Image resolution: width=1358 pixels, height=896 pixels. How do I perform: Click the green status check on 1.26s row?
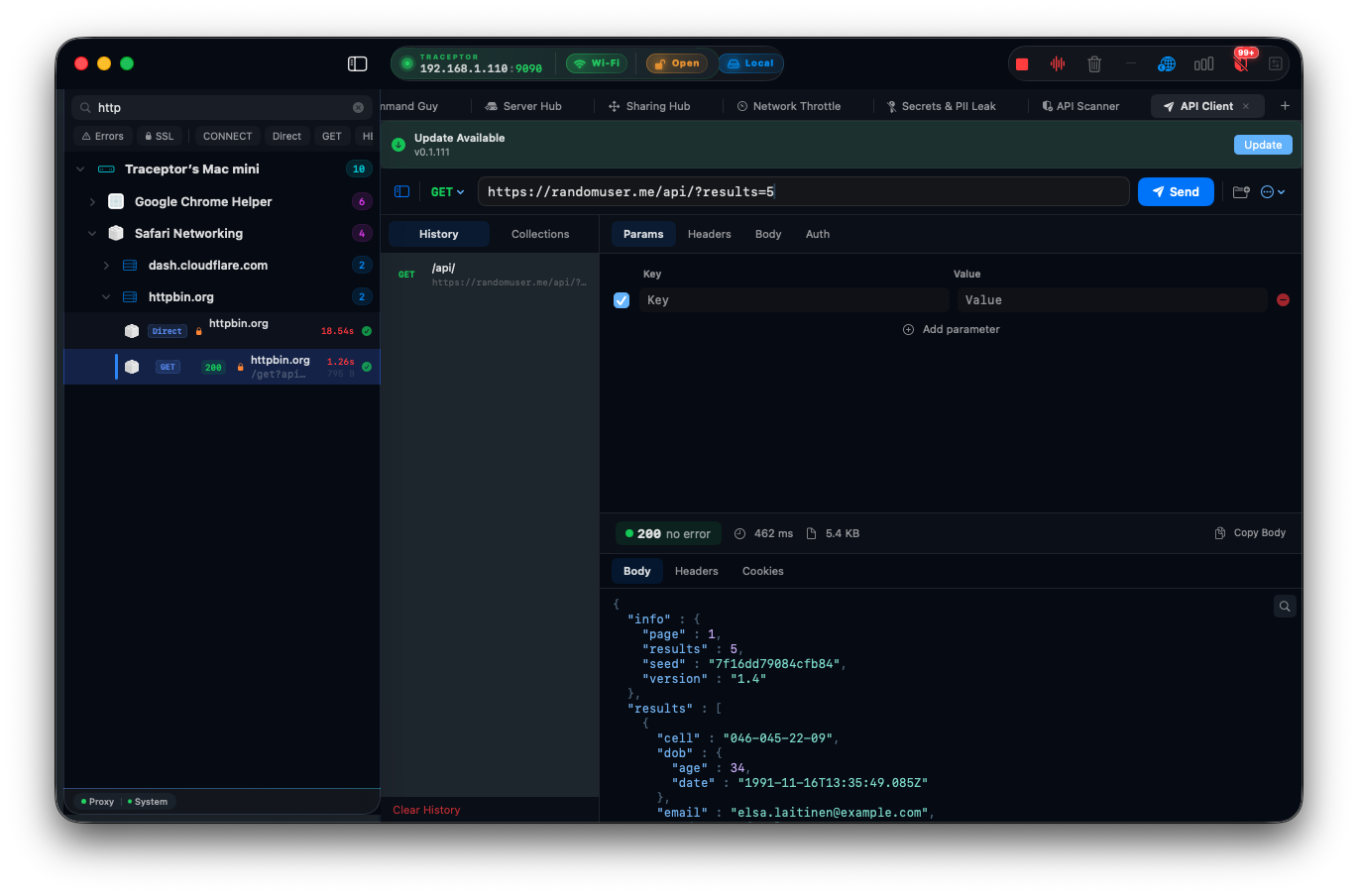tap(367, 367)
